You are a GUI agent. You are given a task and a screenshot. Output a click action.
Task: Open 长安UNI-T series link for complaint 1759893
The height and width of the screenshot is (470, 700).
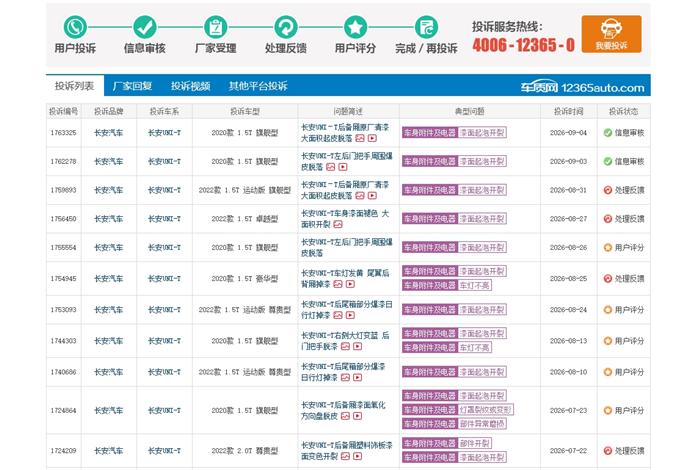pos(164,190)
